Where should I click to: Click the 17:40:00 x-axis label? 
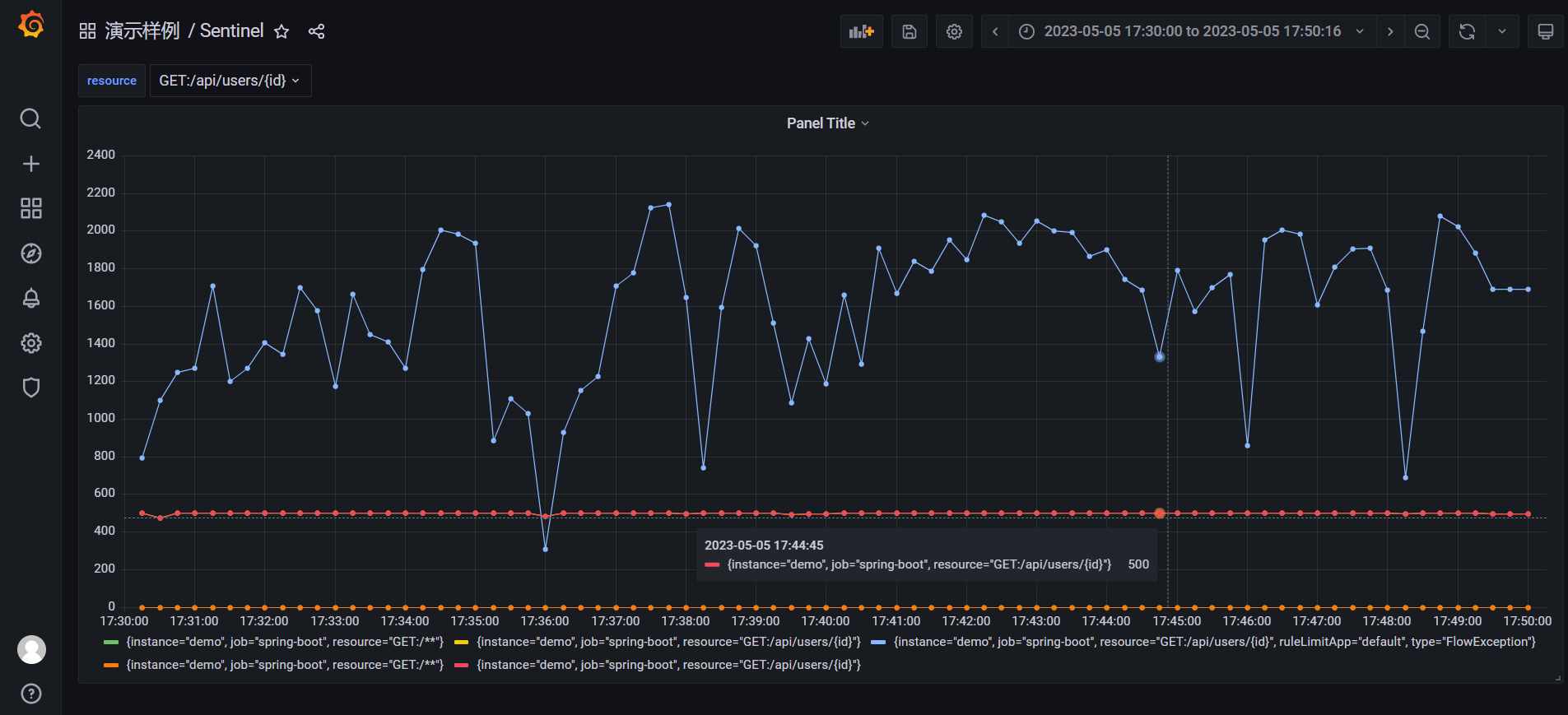click(x=826, y=621)
